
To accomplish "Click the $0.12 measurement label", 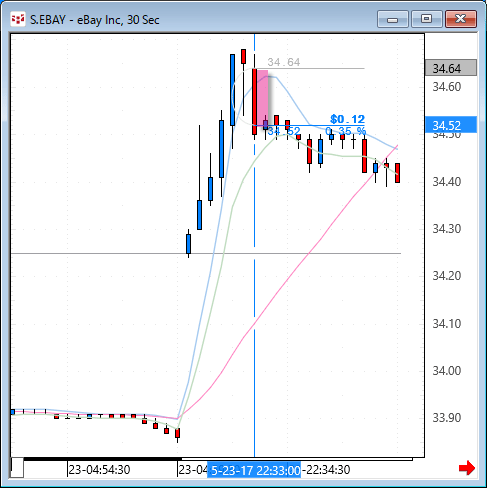I will coord(347,119).
